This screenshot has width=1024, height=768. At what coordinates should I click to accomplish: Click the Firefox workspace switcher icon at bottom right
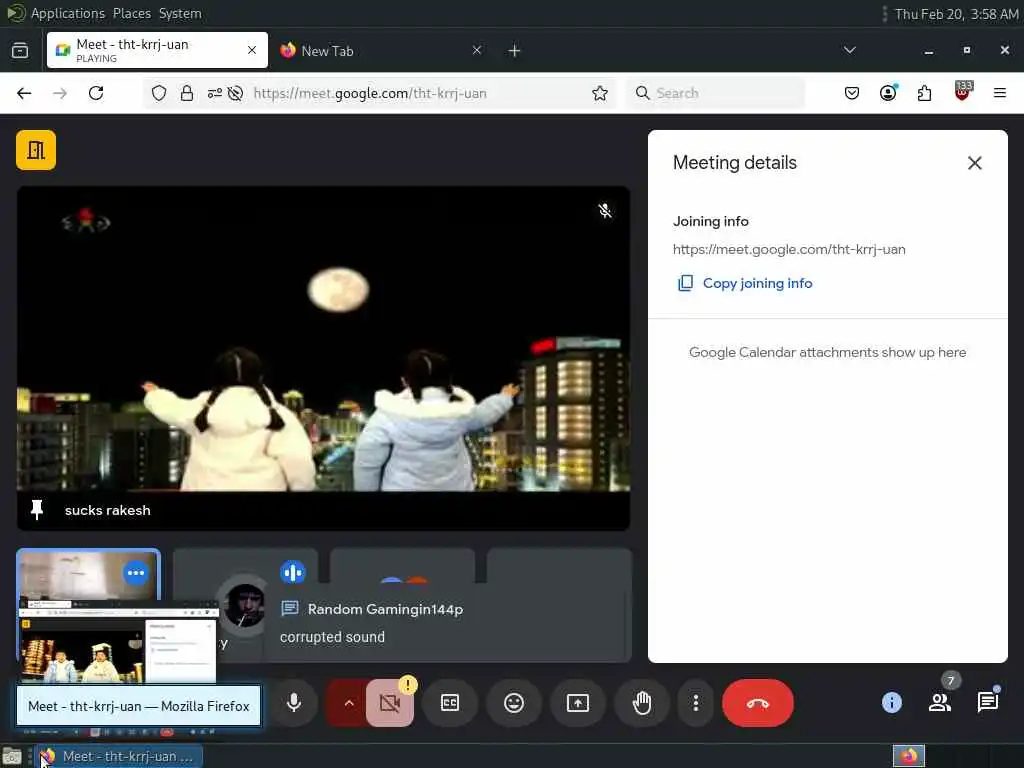coord(908,756)
